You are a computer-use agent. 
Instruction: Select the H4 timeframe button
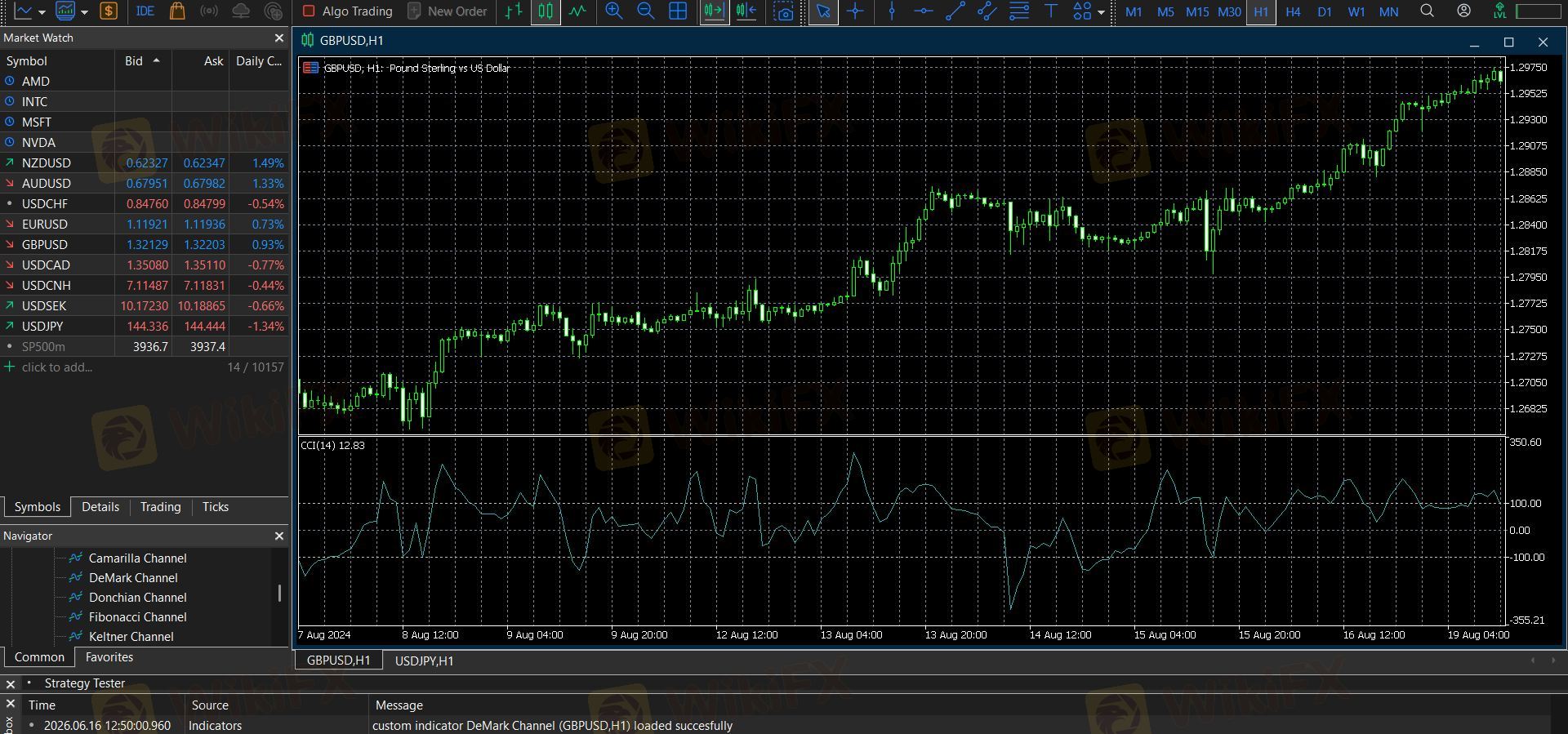(x=1293, y=11)
